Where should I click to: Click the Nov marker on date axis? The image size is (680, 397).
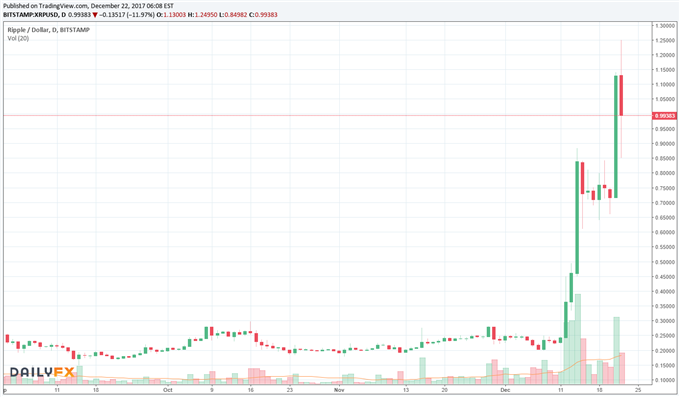(x=339, y=390)
